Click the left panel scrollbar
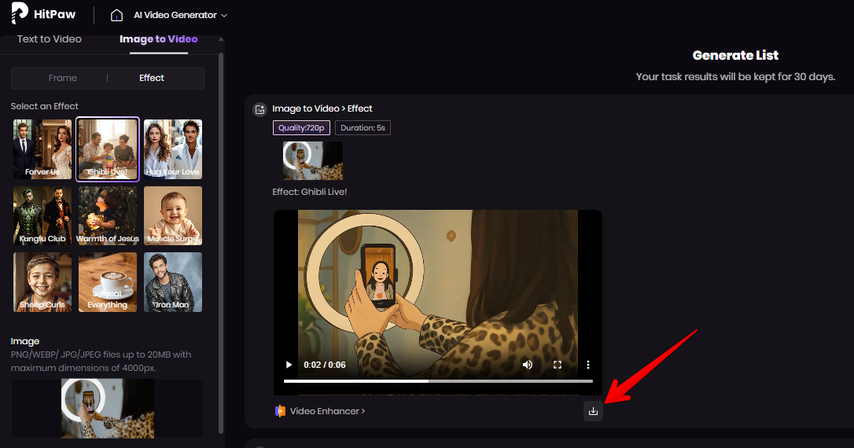The image size is (854, 448). coord(221,242)
